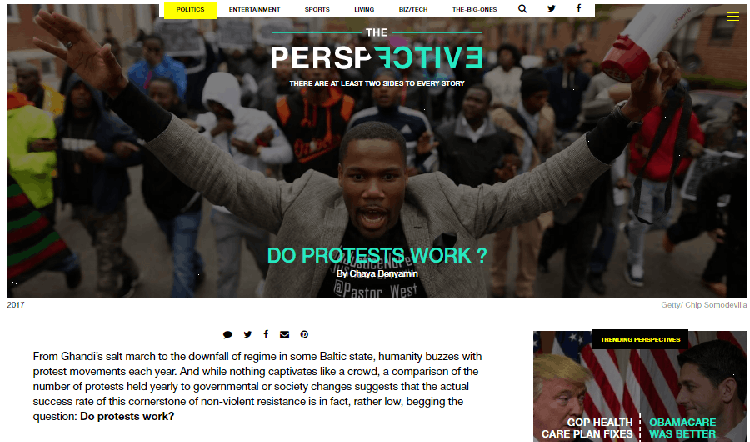
Task: Open the search icon in top navigation
Action: [x=522, y=9]
